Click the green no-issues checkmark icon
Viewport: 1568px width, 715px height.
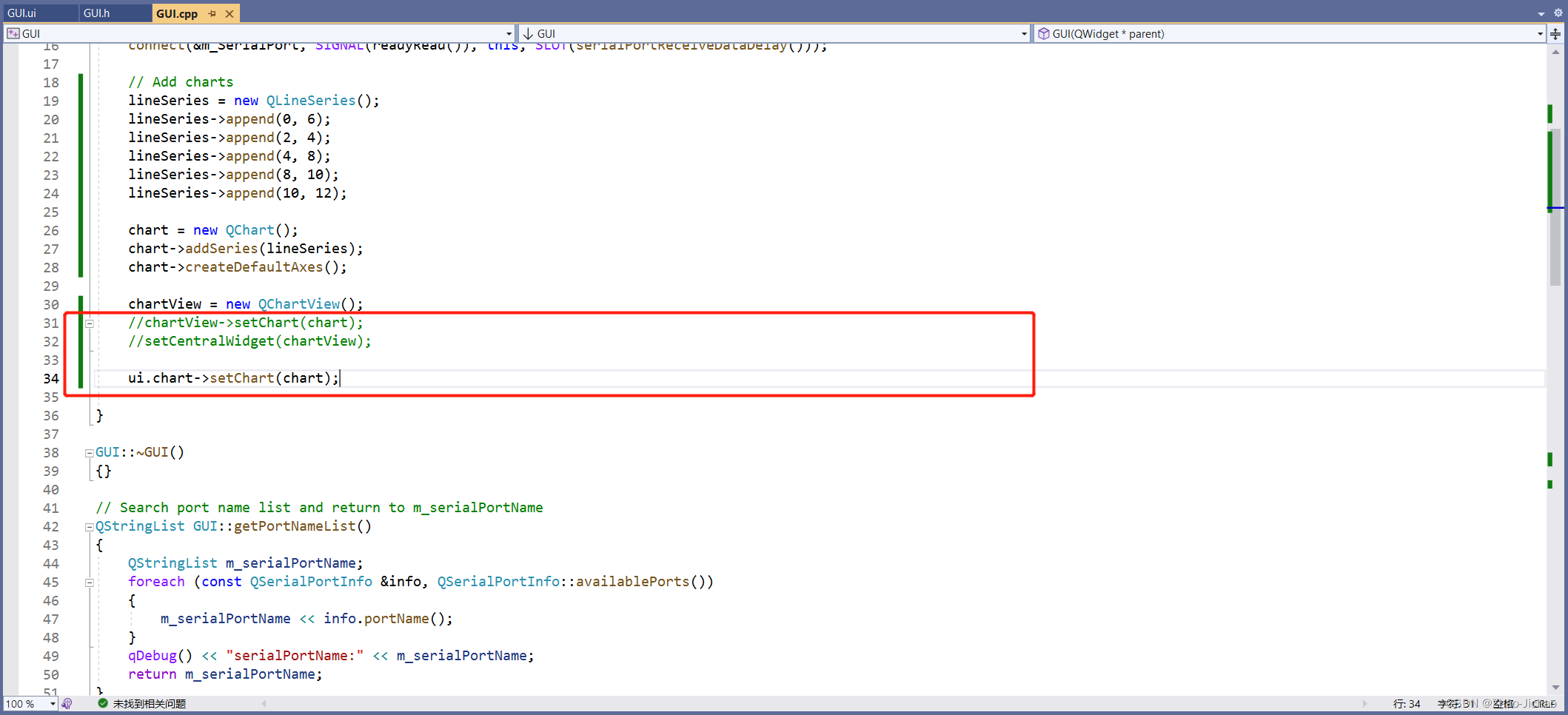(103, 703)
